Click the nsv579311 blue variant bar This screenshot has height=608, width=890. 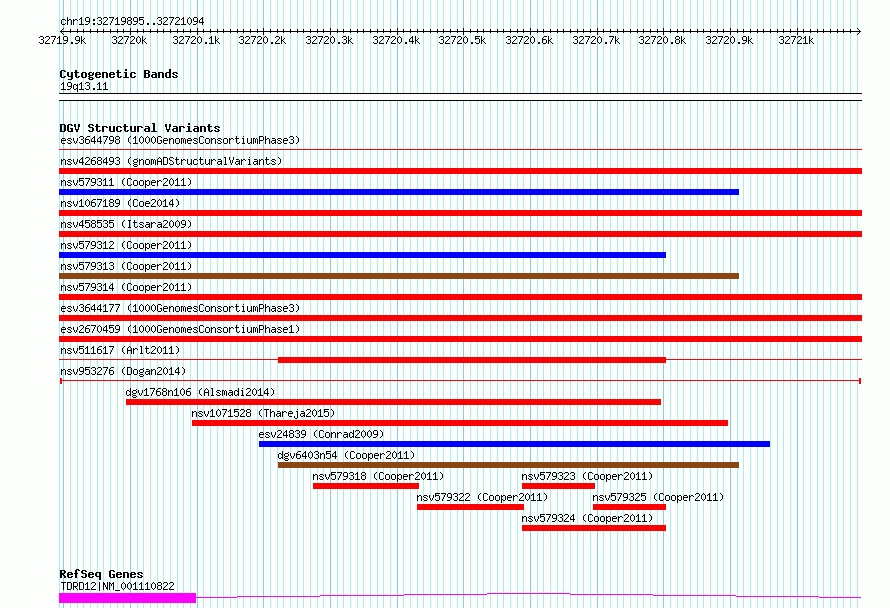click(399, 192)
